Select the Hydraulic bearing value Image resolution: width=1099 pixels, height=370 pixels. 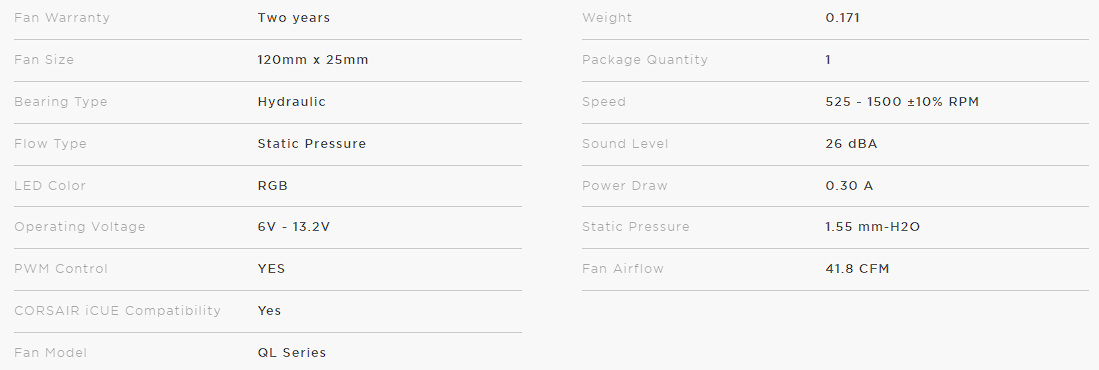tap(292, 102)
